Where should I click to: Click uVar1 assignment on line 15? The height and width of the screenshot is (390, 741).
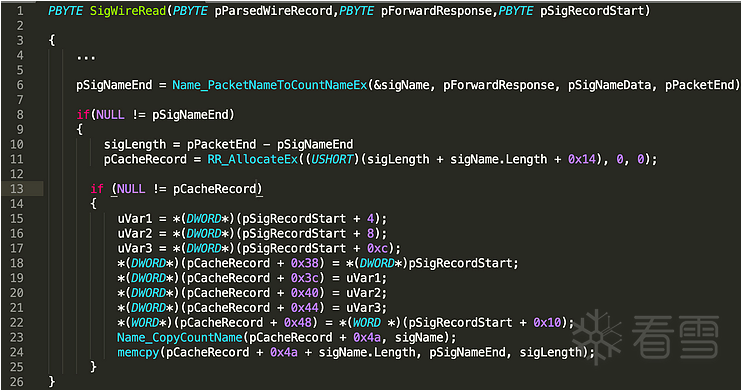[x=135, y=219]
